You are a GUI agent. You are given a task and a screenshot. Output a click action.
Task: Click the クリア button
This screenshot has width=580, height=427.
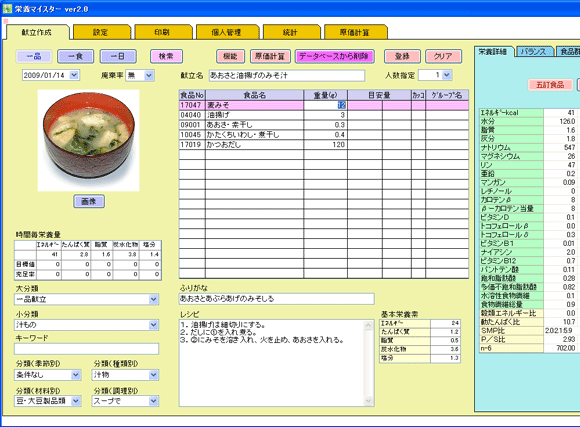coord(443,56)
